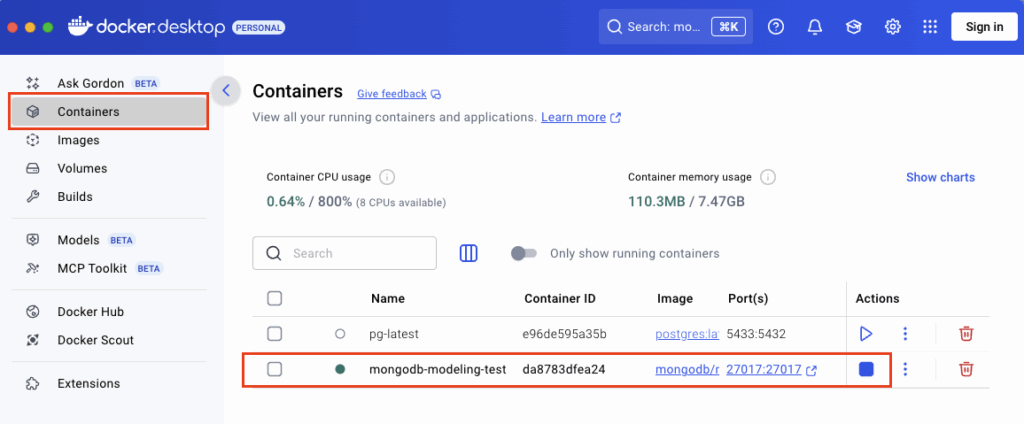Check the mongodb-modeling-test row checkbox
This screenshot has width=1024, height=424.
point(275,370)
